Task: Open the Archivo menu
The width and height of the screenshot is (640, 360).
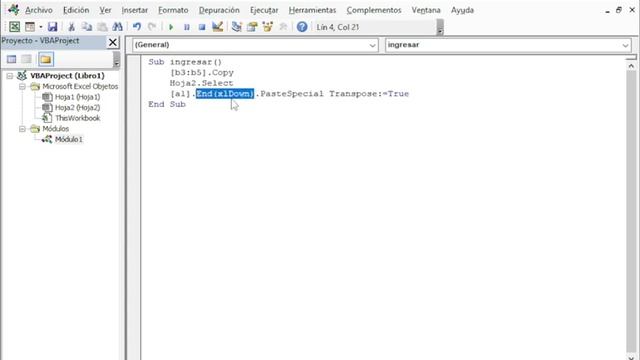Action: 39,10
